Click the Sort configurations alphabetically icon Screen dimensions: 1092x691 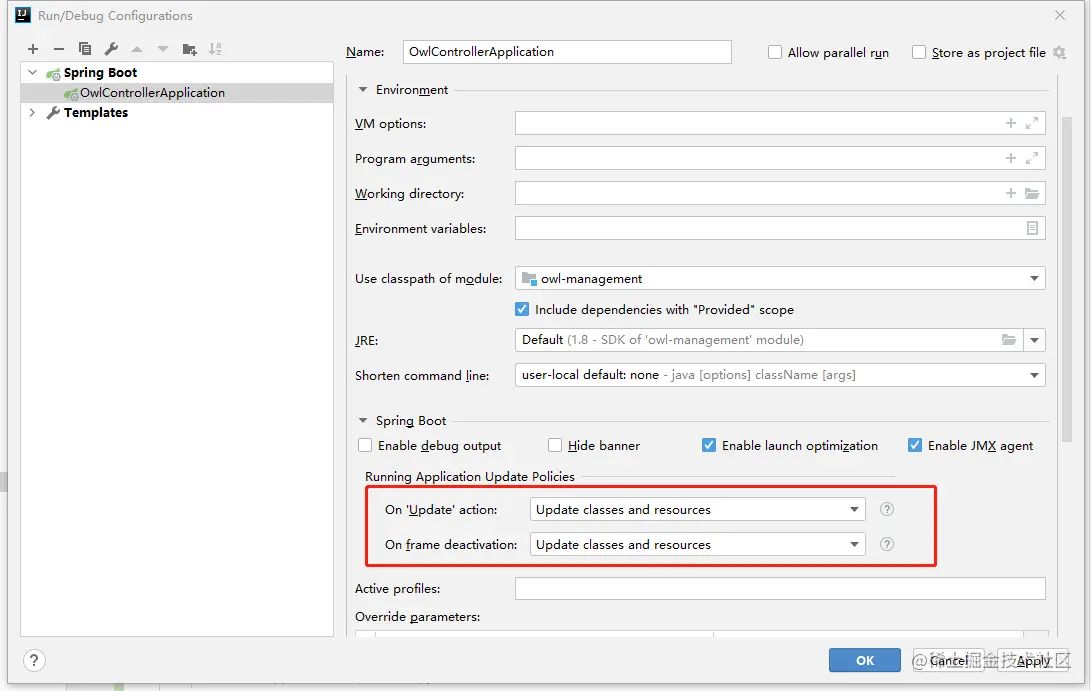(x=215, y=49)
